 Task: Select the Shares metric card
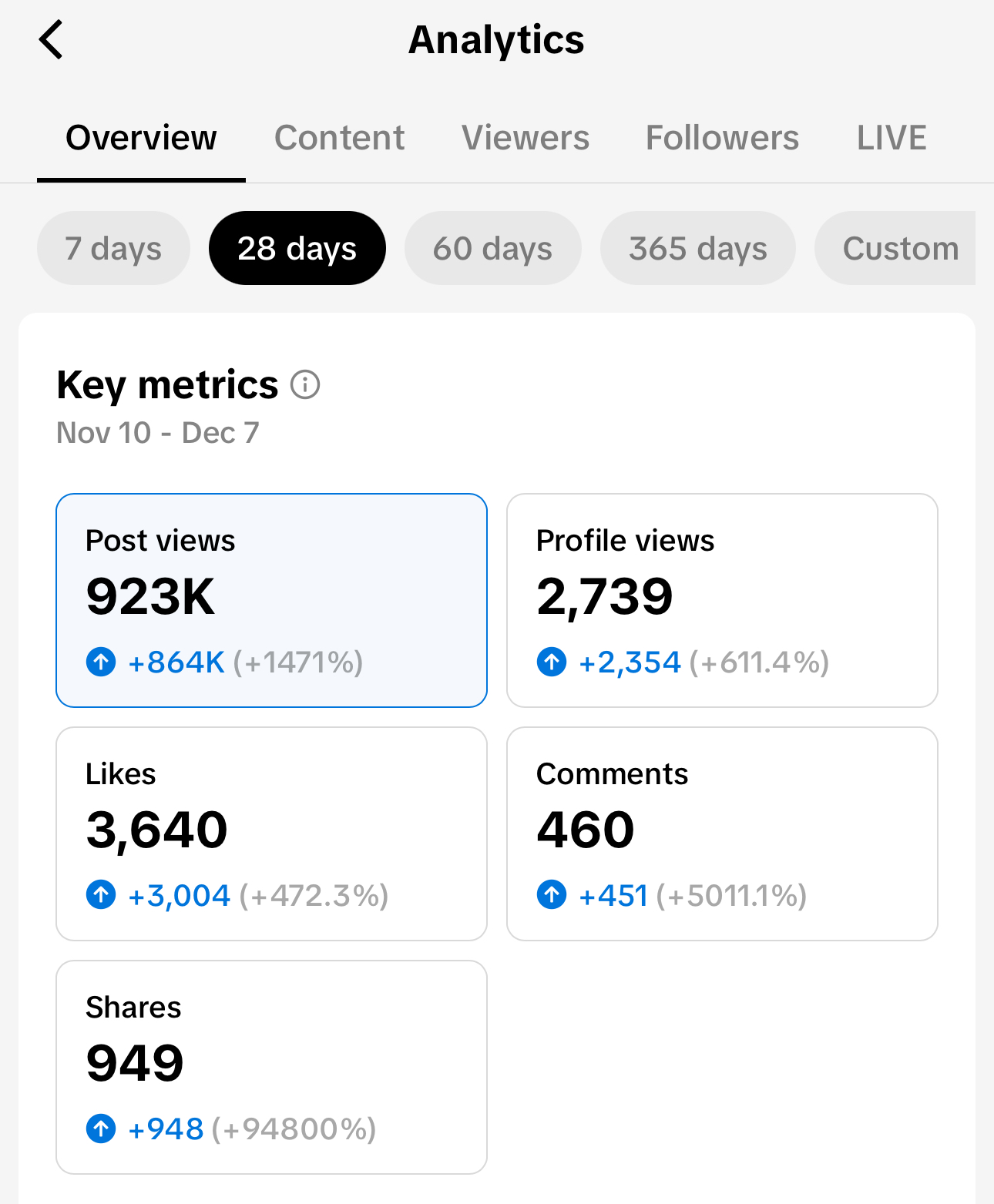click(x=271, y=1067)
